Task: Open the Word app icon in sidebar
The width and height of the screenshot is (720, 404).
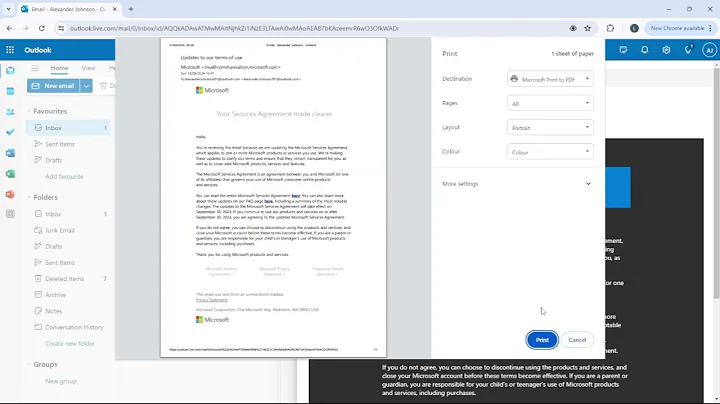Action: (x=10, y=153)
